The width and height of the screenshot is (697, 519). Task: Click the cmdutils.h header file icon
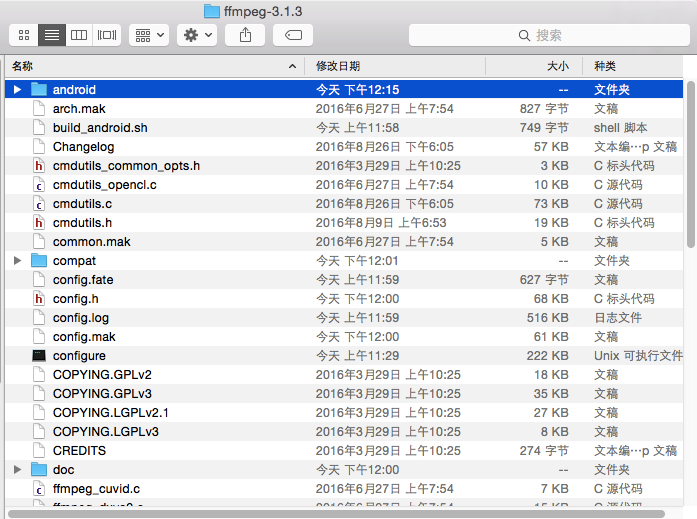39,223
